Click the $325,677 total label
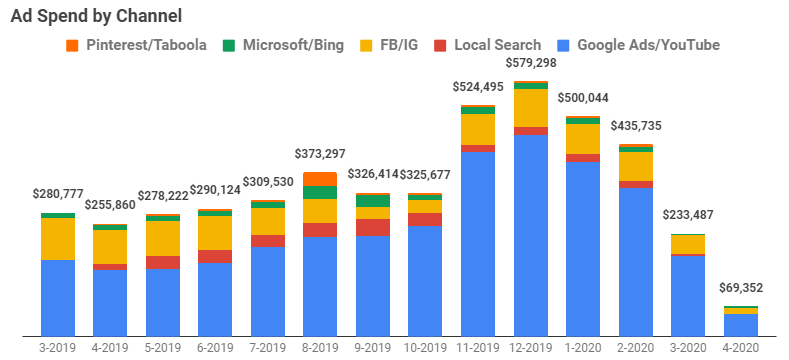789x360 pixels. pos(425,175)
